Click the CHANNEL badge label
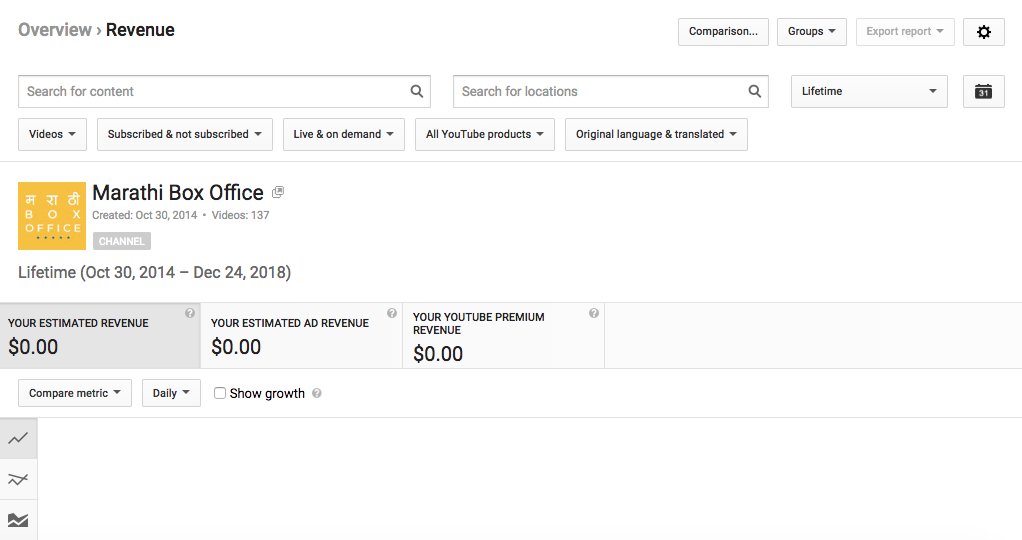 pos(122,241)
